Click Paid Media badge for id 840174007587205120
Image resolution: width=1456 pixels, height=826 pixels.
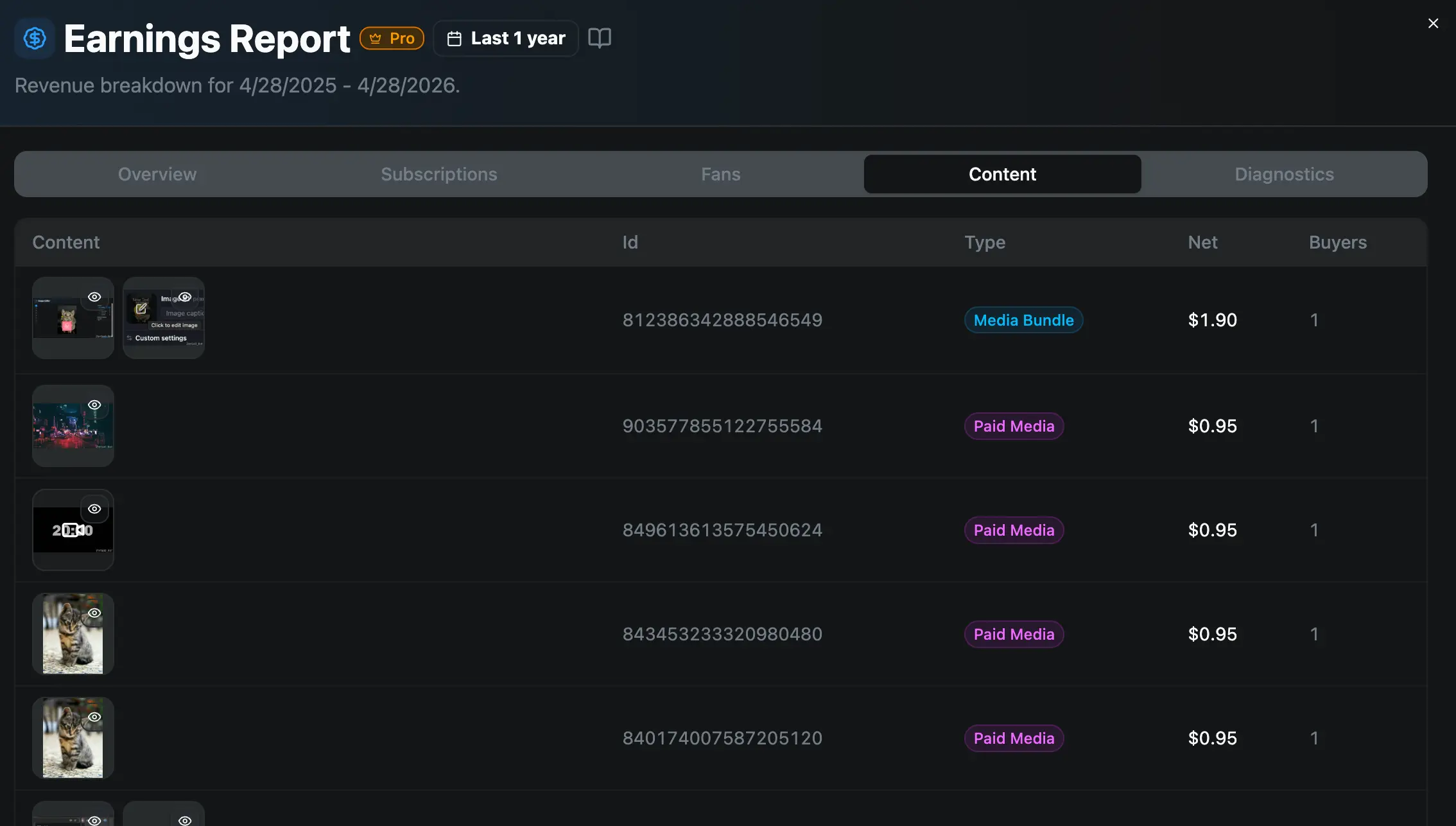pos(1014,738)
